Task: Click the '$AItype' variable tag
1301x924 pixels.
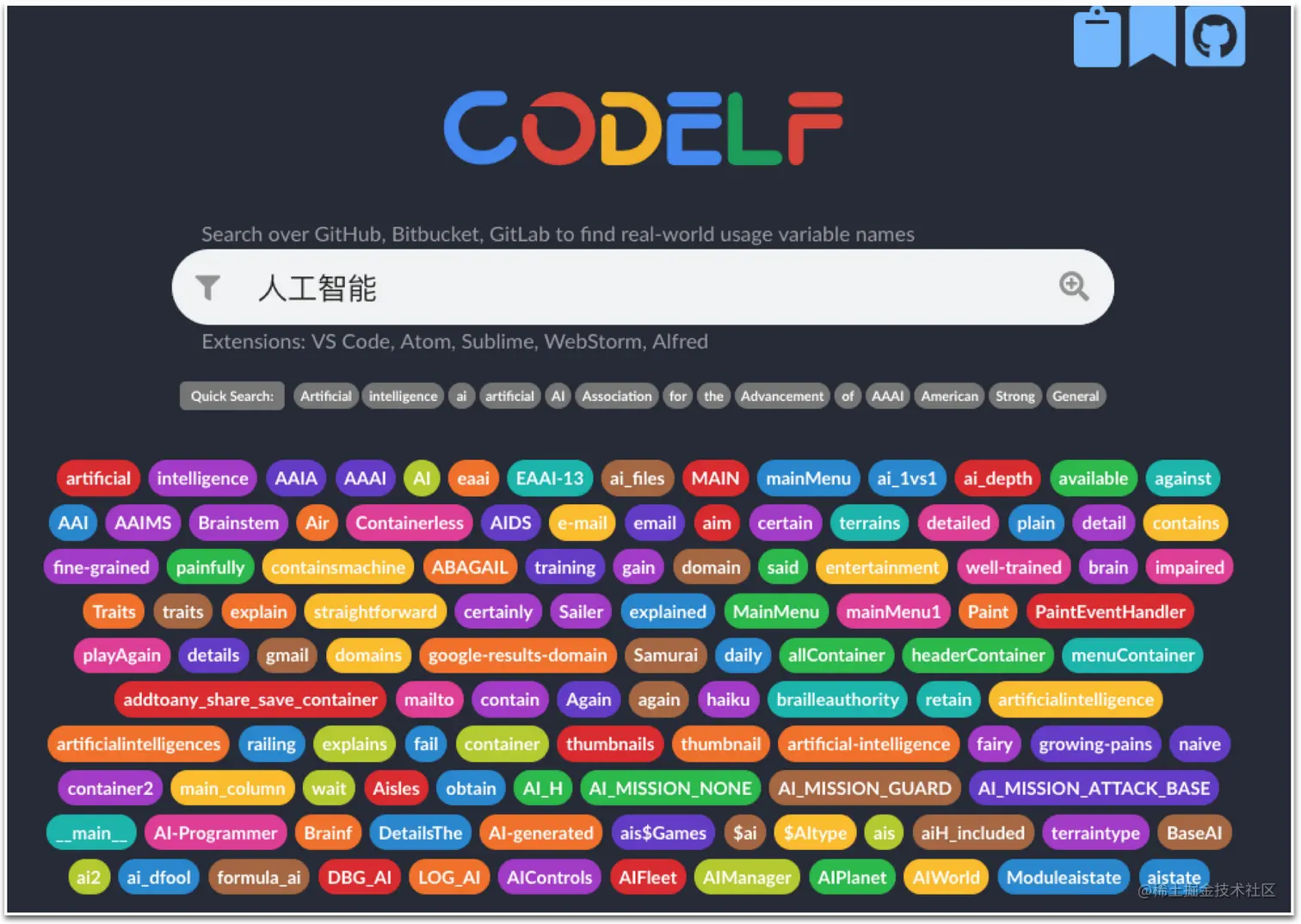Action: pos(816,834)
